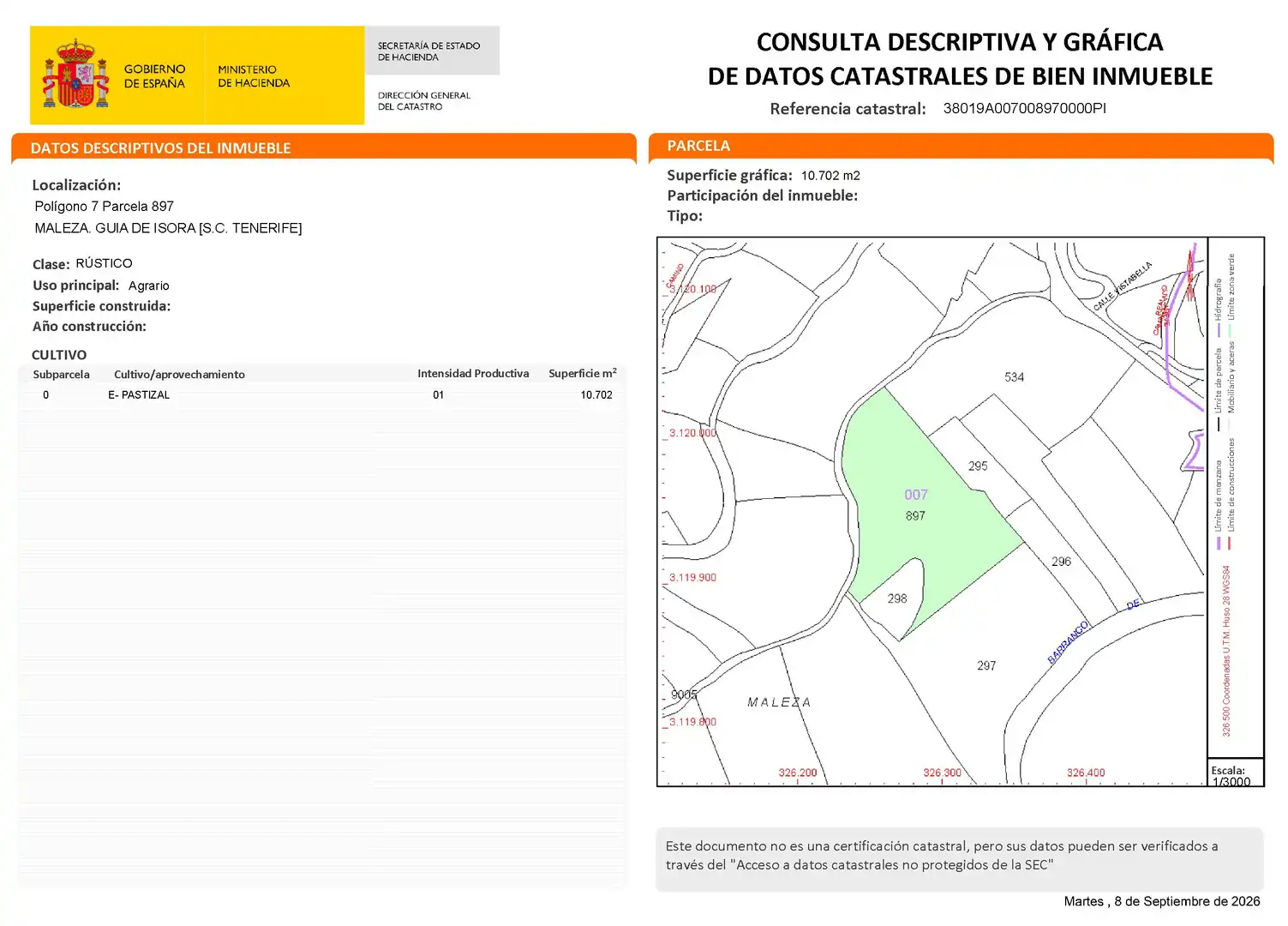Click the "Cultivo/aprovechamiento" column header
Image resolution: width=1288 pixels, height=926 pixels.
(179, 375)
